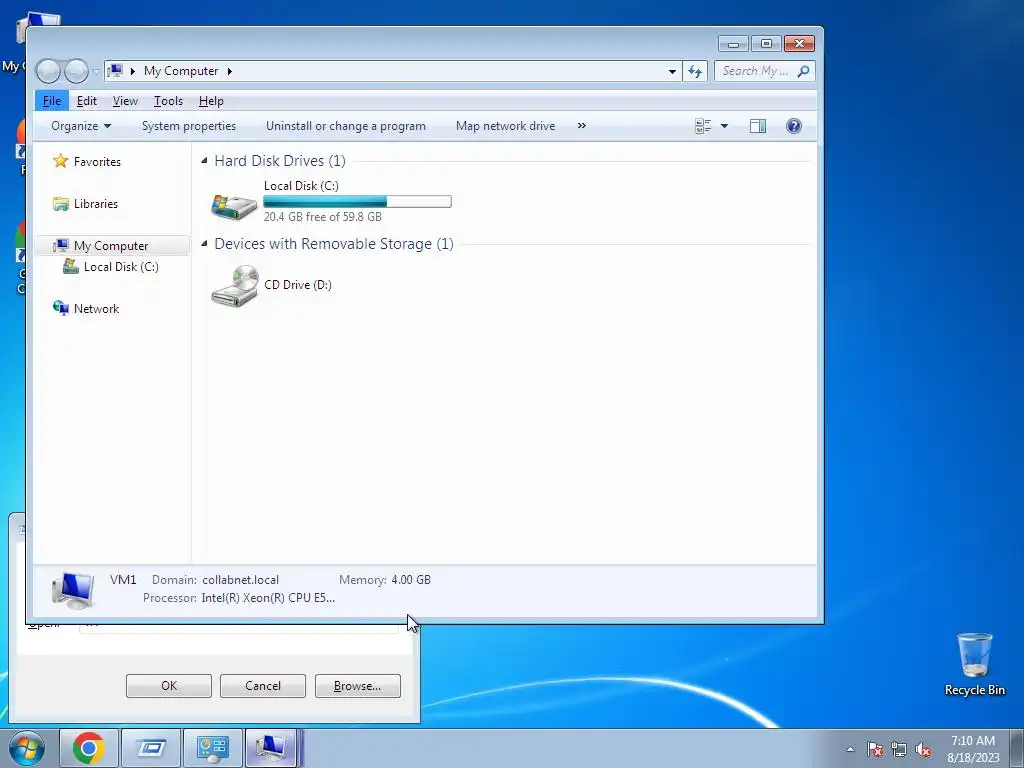The height and width of the screenshot is (768, 1024).
Task: Click the Local Disk (C:) capacity bar
Action: point(357,202)
